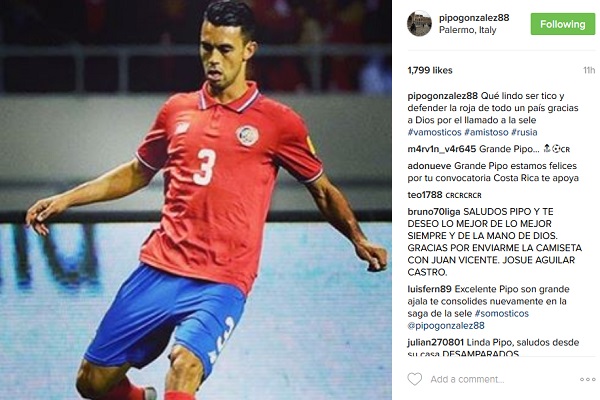Visit commenter julian270801 profile
The height and width of the screenshot is (400, 600).
click(x=435, y=342)
